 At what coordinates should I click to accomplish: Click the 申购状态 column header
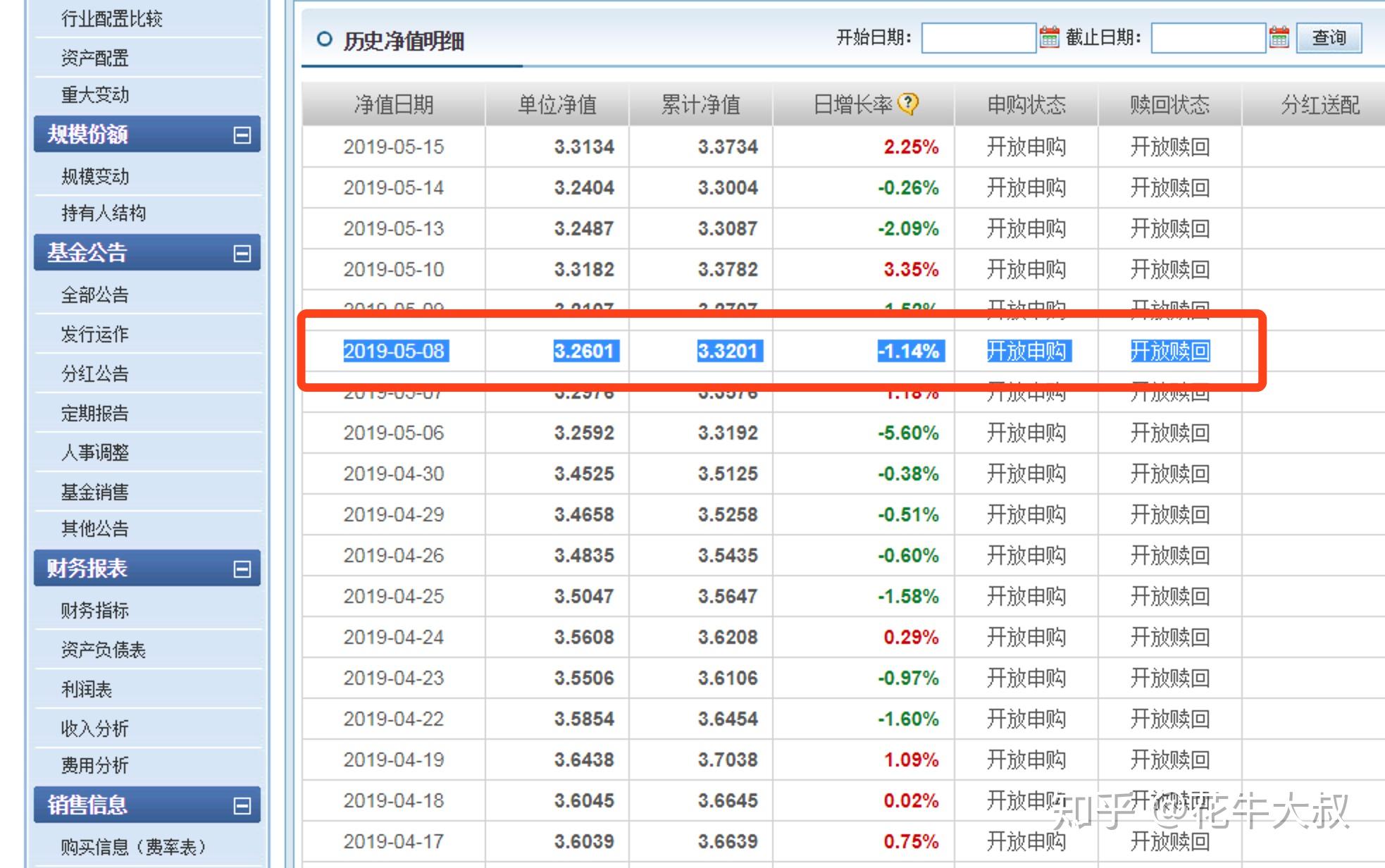(1026, 105)
